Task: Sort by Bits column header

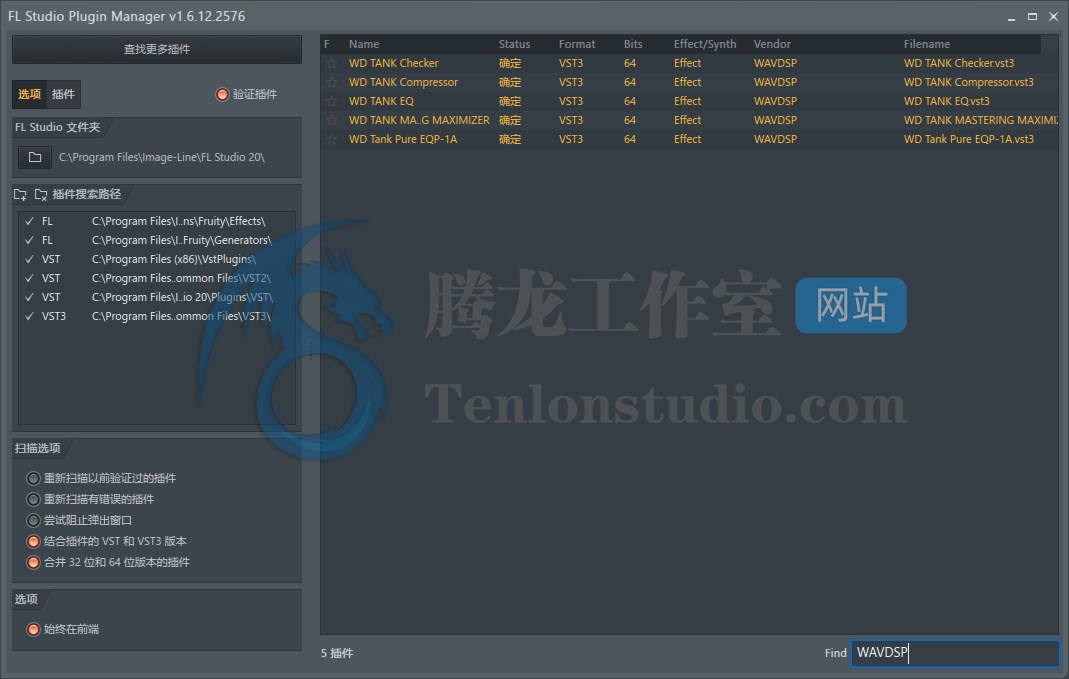Action: click(x=633, y=44)
